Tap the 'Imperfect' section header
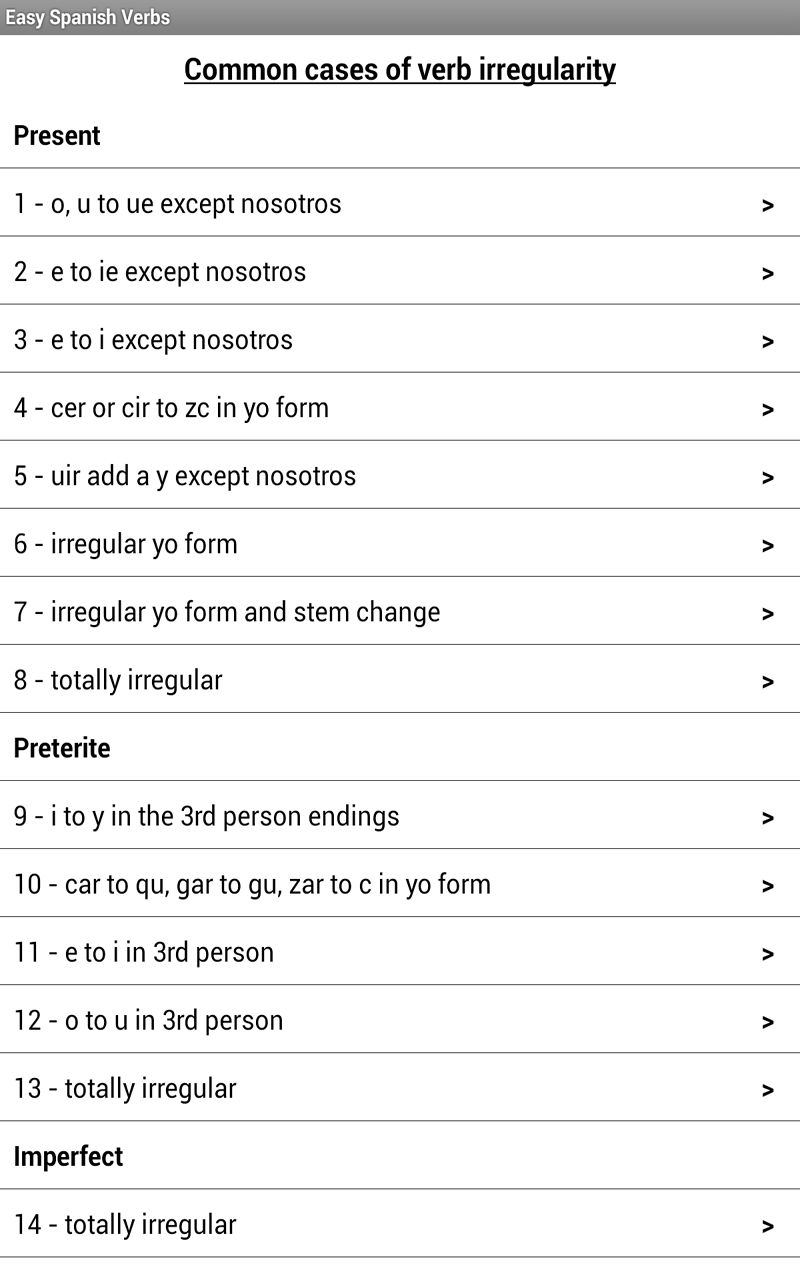The width and height of the screenshot is (800, 1280). click(68, 1156)
